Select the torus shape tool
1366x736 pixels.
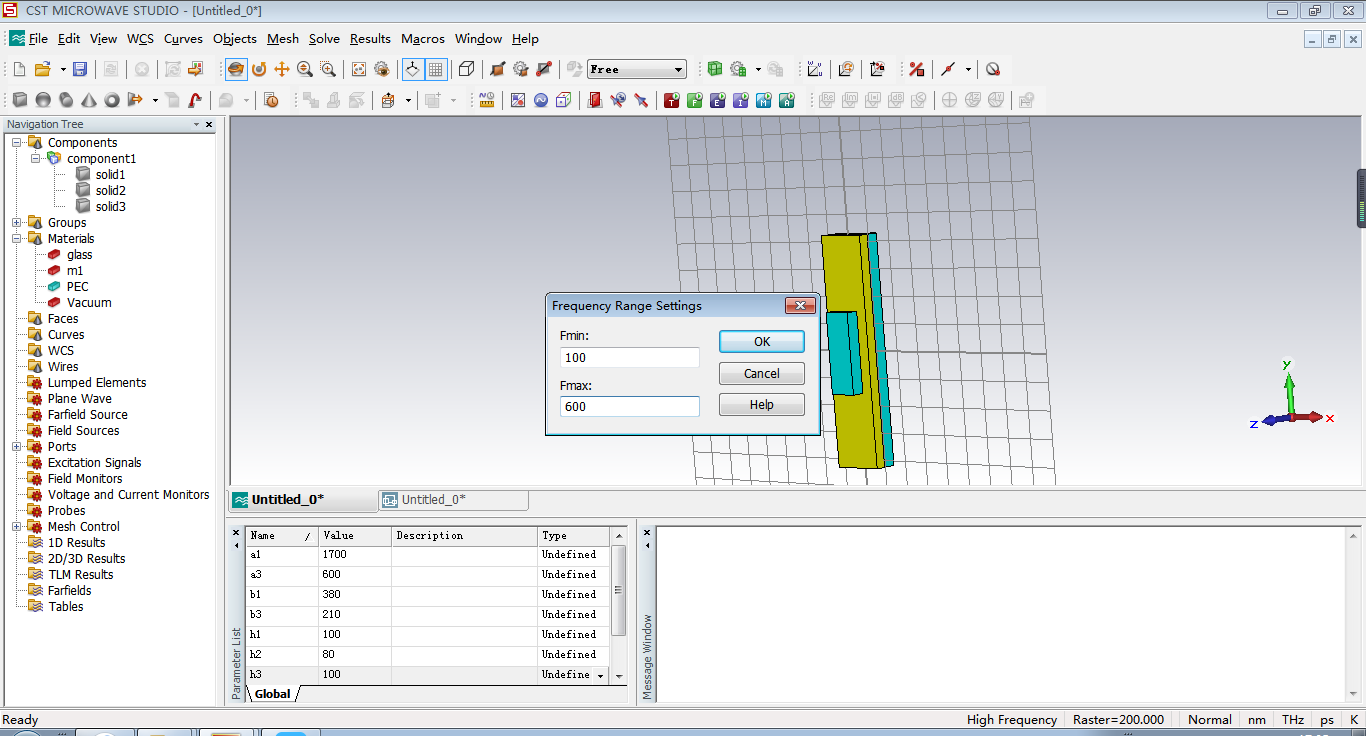112,100
